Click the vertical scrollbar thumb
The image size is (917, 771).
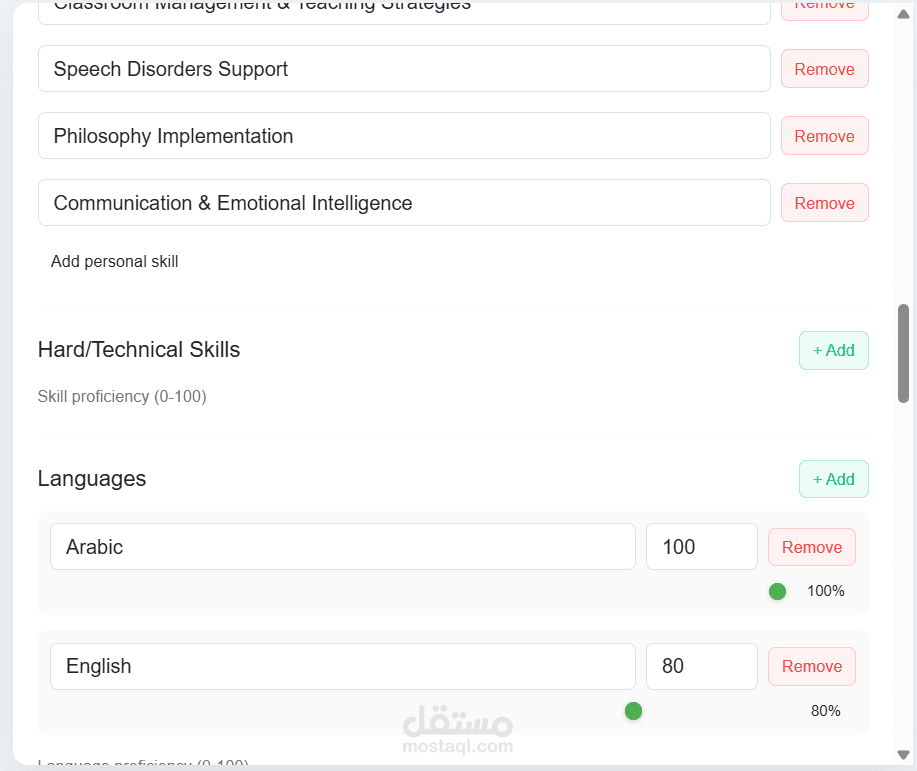point(904,353)
